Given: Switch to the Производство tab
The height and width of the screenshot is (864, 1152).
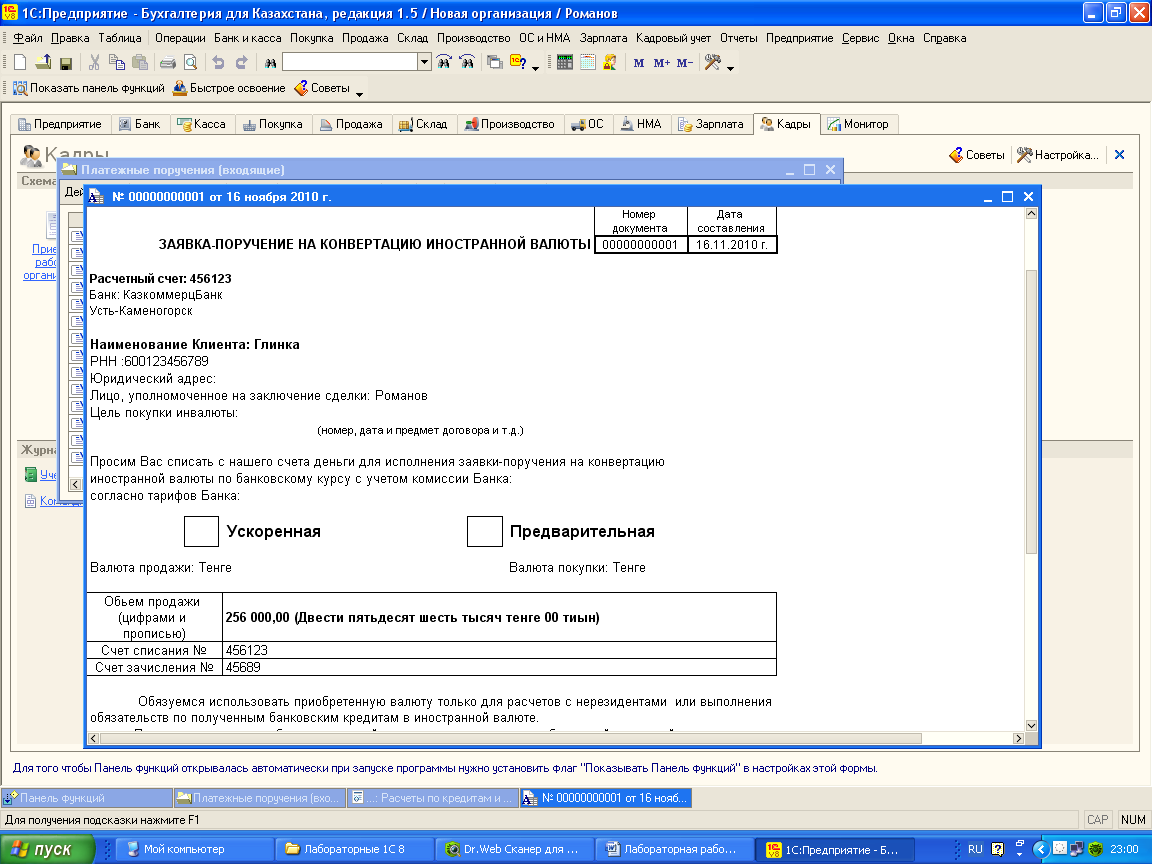Looking at the screenshot, I should point(510,124).
